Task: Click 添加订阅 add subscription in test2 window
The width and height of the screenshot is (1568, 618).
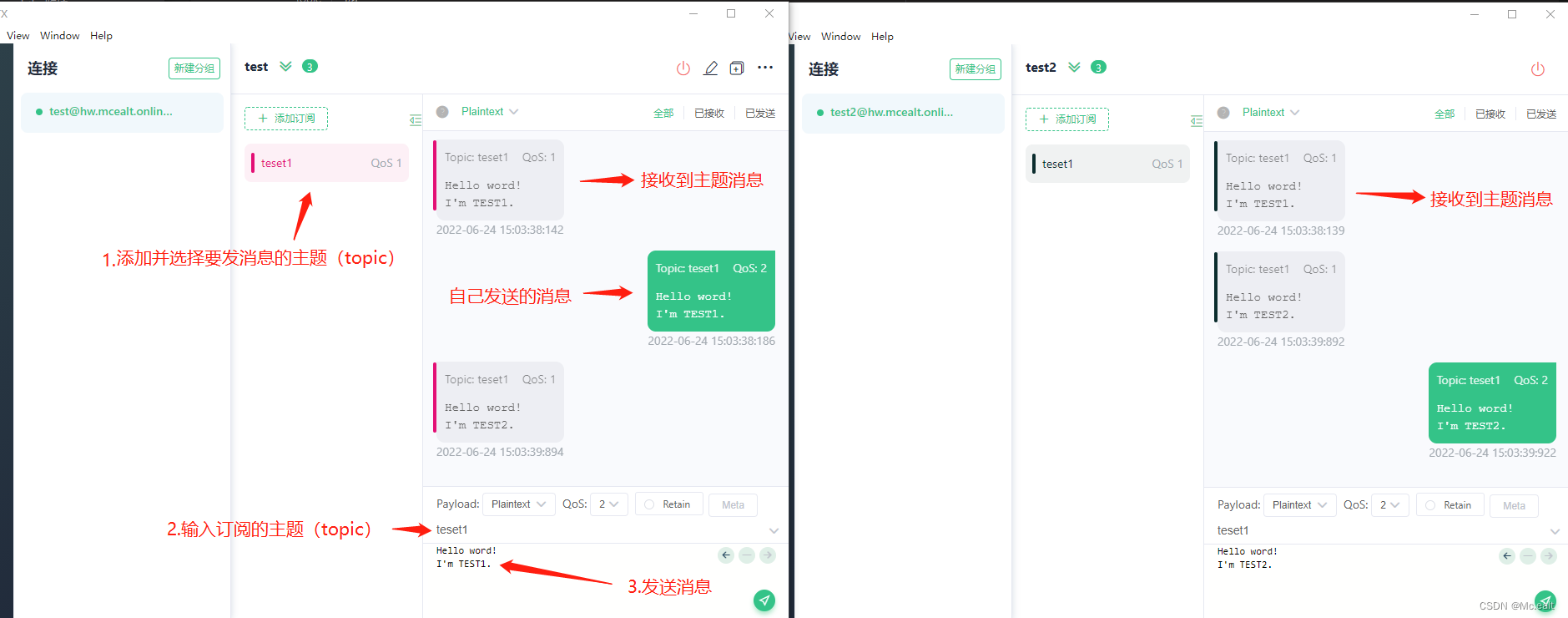Action: pos(1067,119)
